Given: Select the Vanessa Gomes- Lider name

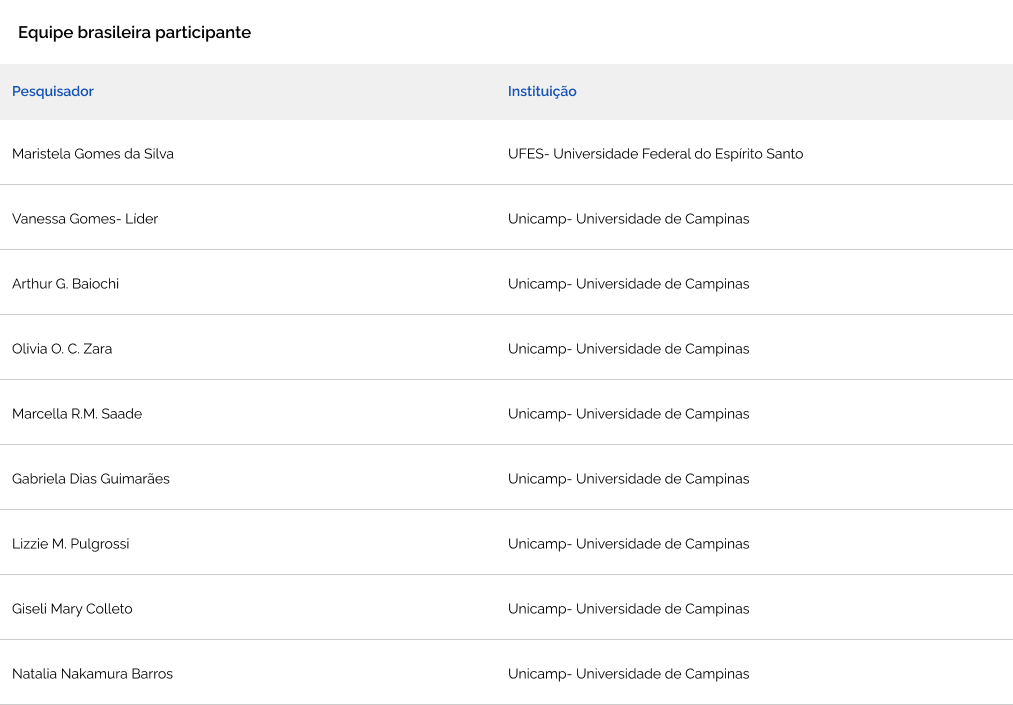Looking at the screenshot, I should pos(85,219).
